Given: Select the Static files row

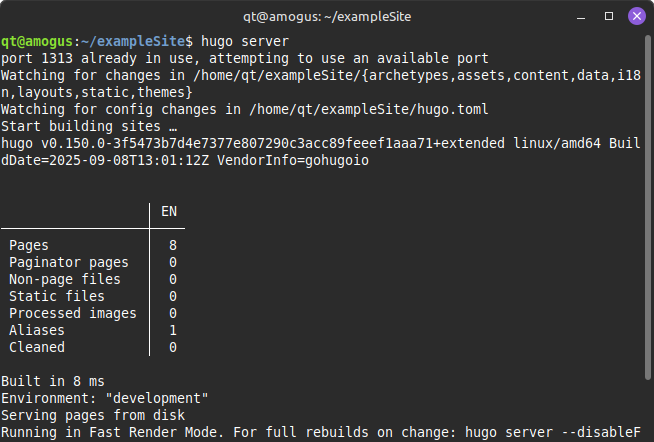Looking at the screenshot, I should point(57,296).
